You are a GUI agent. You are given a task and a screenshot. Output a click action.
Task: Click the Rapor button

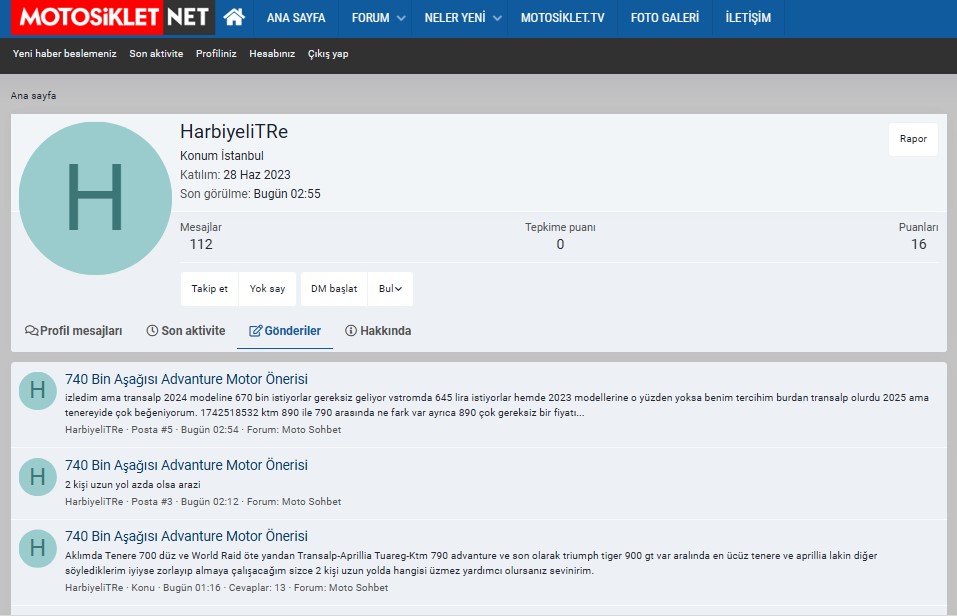(x=913, y=139)
